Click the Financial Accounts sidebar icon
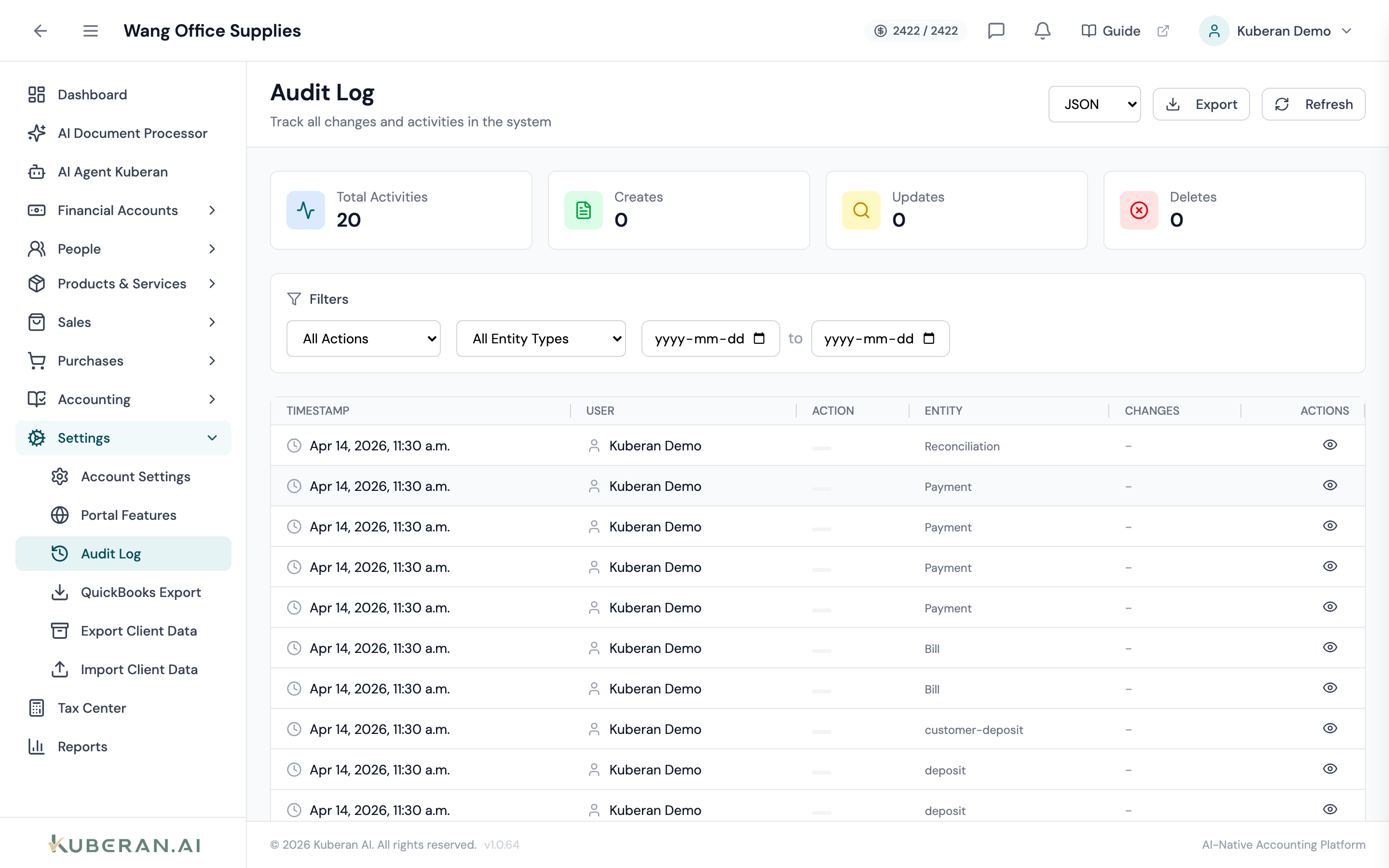Viewport: 1389px width, 868px height. [37, 211]
